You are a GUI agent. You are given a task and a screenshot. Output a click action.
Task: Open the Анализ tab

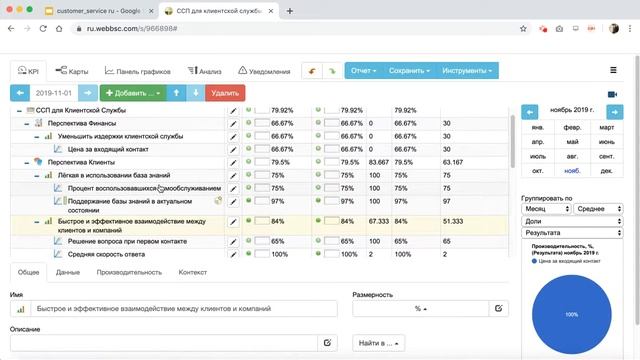pyautogui.click(x=204, y=71)
